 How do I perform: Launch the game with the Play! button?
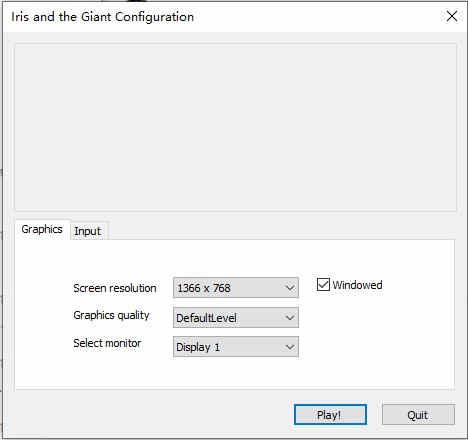[330, 415]
